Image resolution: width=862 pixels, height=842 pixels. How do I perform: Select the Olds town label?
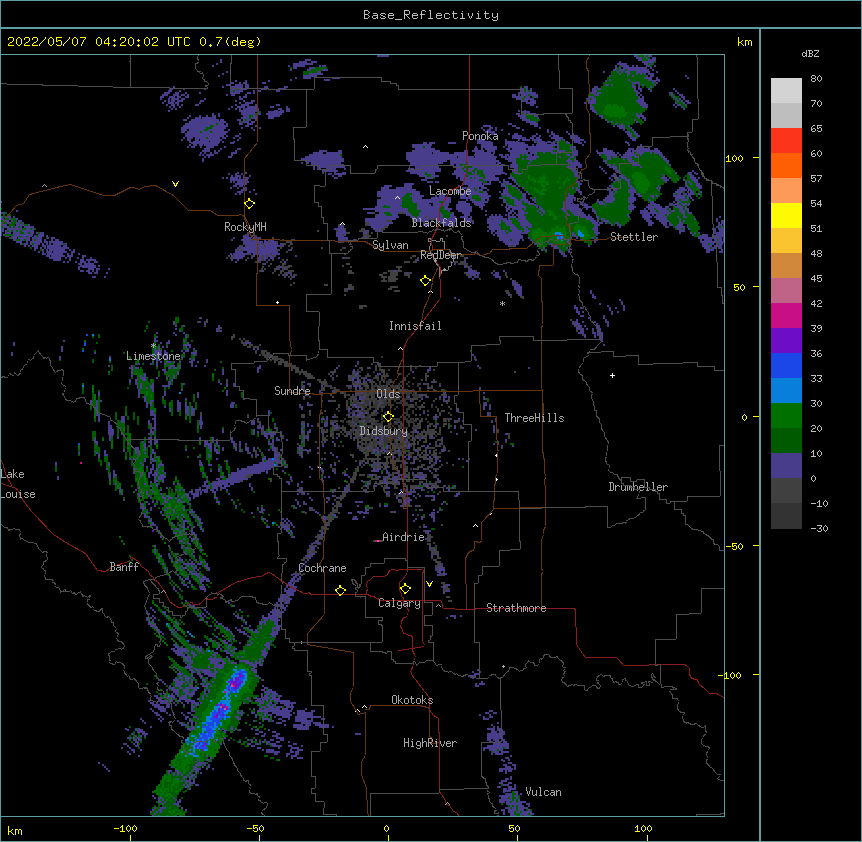coord(388,394)
